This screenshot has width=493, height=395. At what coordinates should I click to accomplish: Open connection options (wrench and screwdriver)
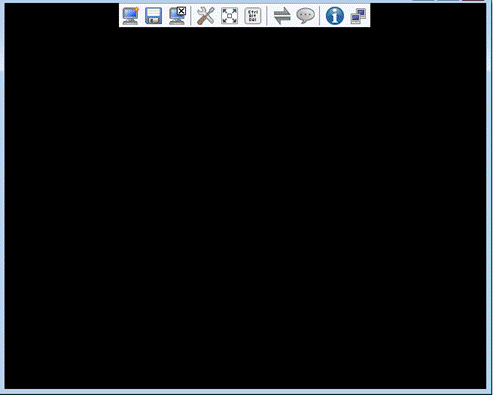tap(206, 16)
